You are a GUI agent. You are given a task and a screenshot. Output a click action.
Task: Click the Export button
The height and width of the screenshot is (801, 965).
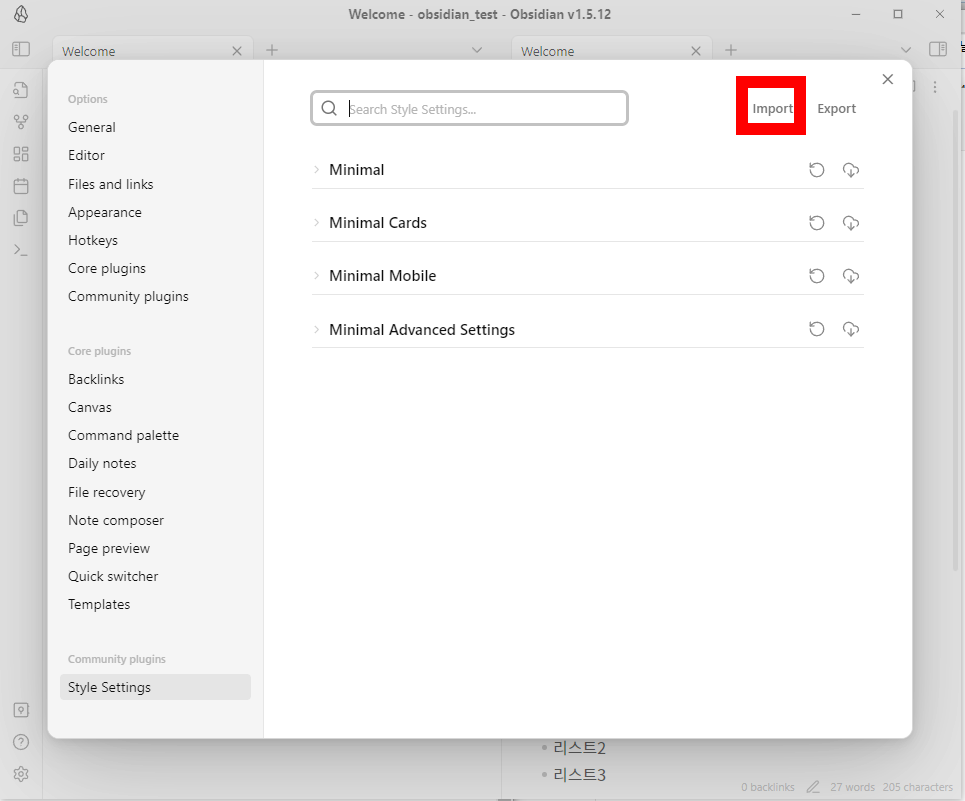[836, 109]
